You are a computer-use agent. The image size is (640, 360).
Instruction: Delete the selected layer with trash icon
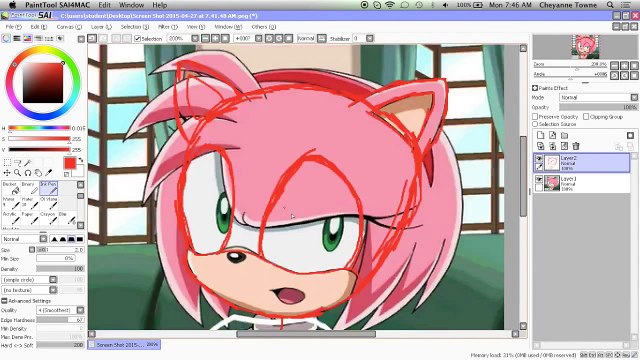[576, 146]
